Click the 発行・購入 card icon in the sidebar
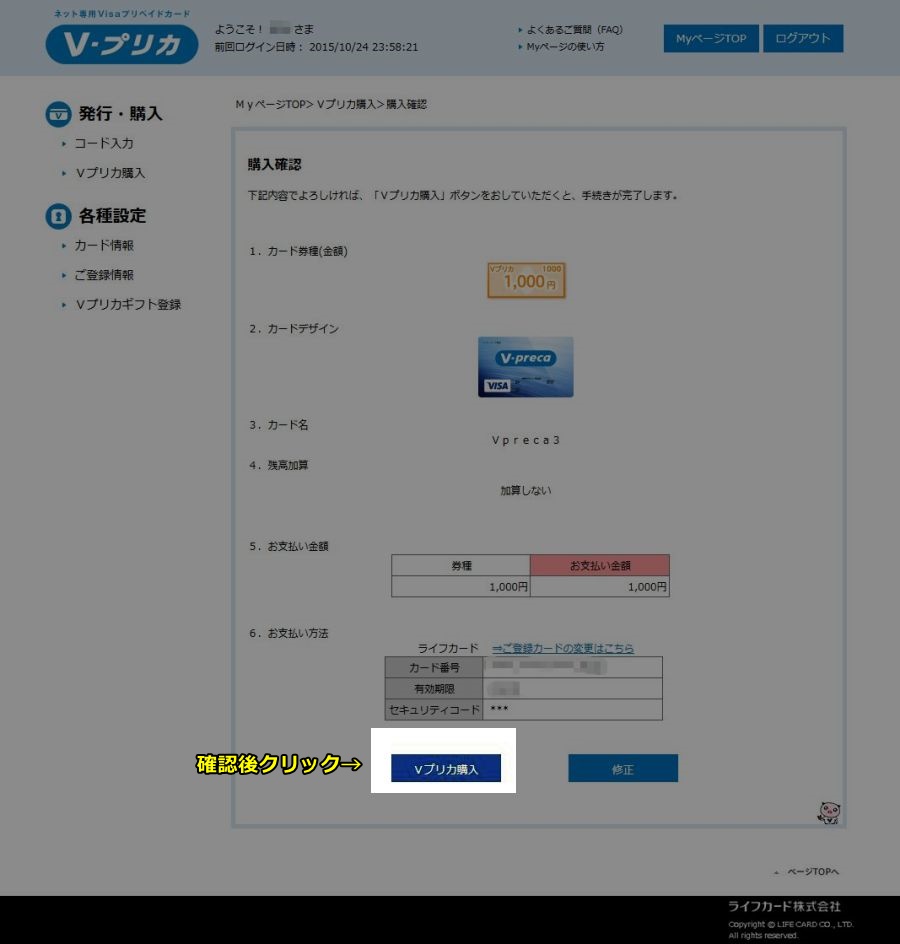Screen dimensions: 900x944 pos(59,114)
